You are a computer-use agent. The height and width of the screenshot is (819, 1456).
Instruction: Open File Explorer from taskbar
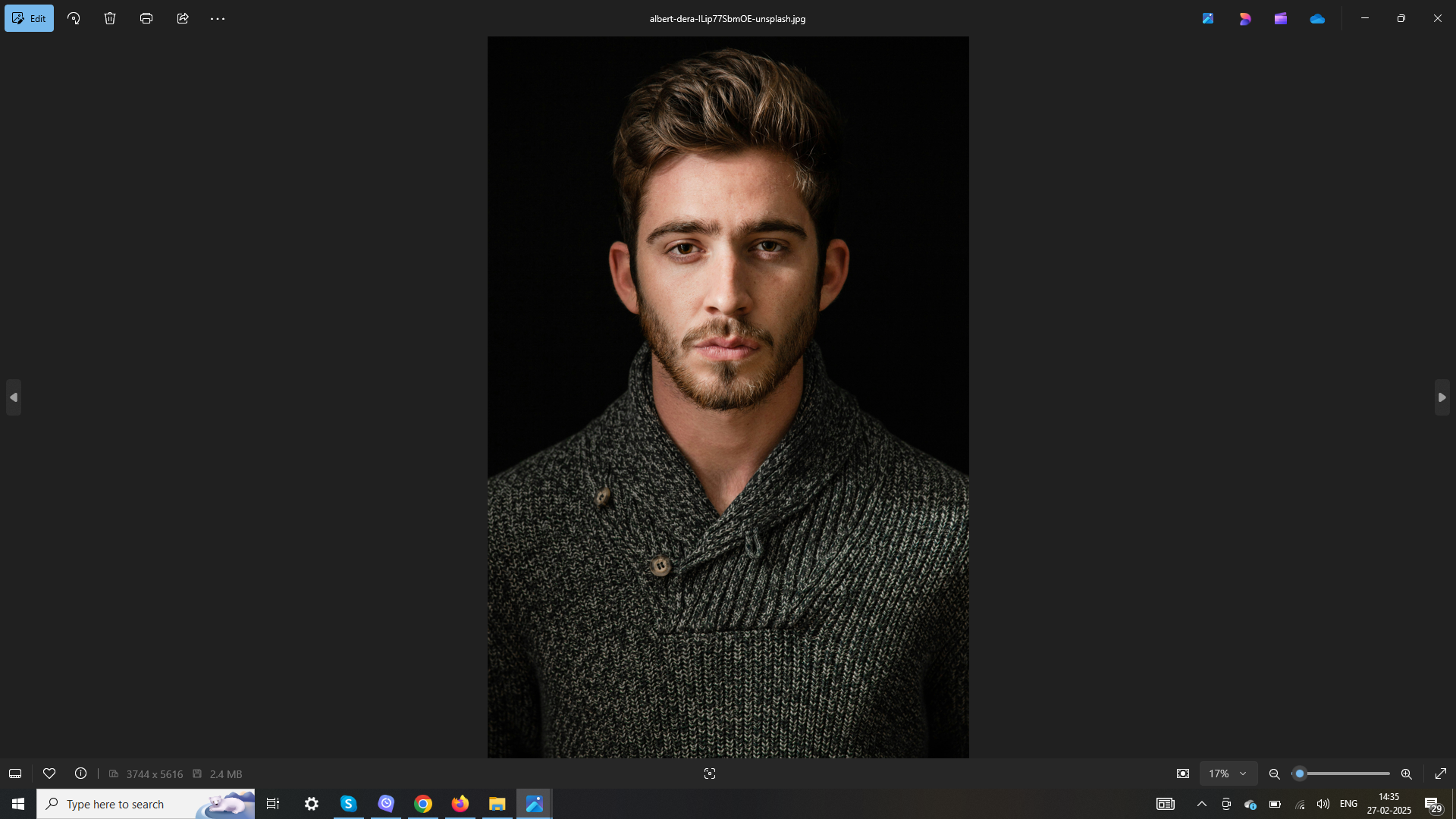tap(497, 804)
